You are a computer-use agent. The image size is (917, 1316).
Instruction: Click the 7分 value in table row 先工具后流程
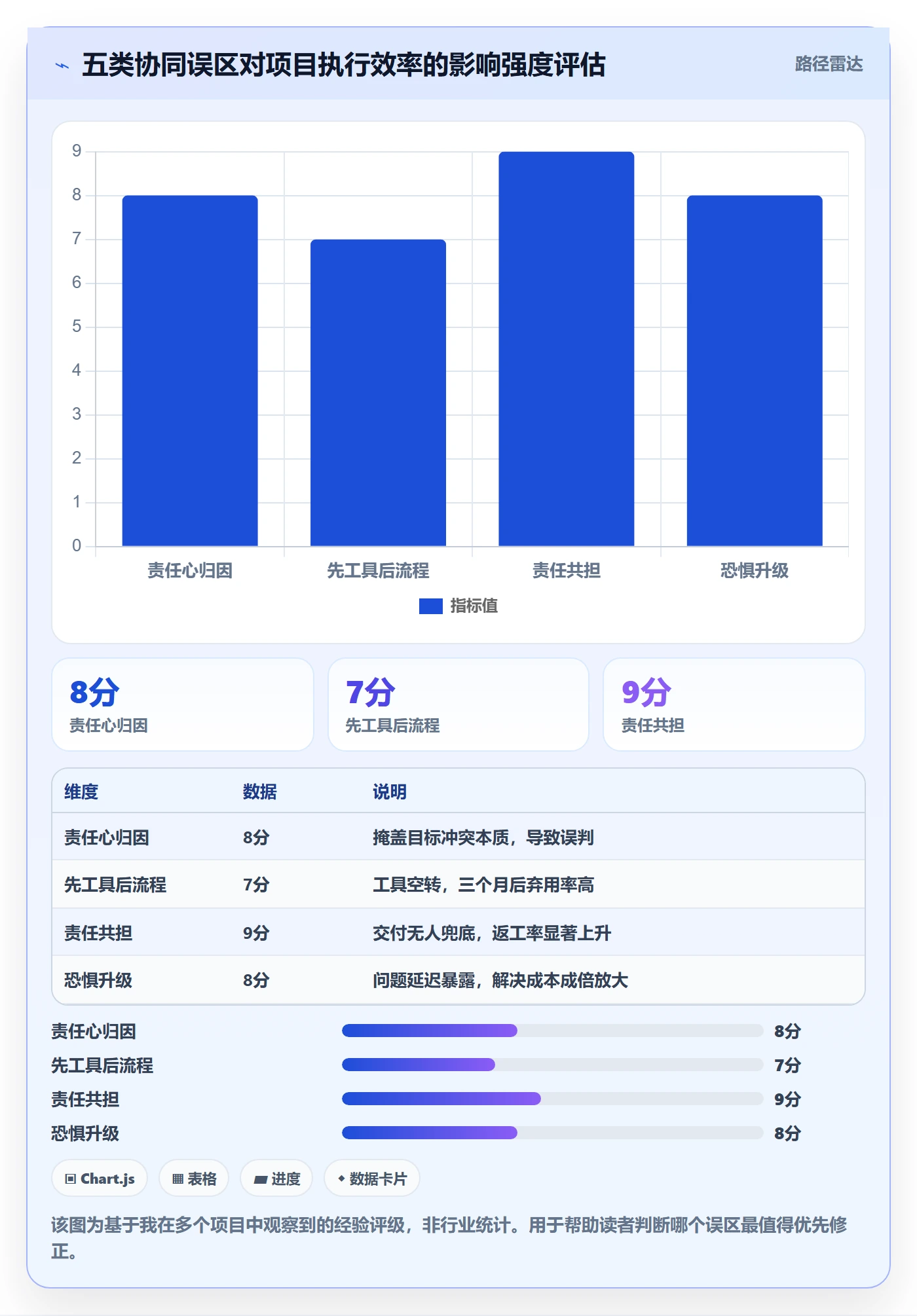coord(256,885)
